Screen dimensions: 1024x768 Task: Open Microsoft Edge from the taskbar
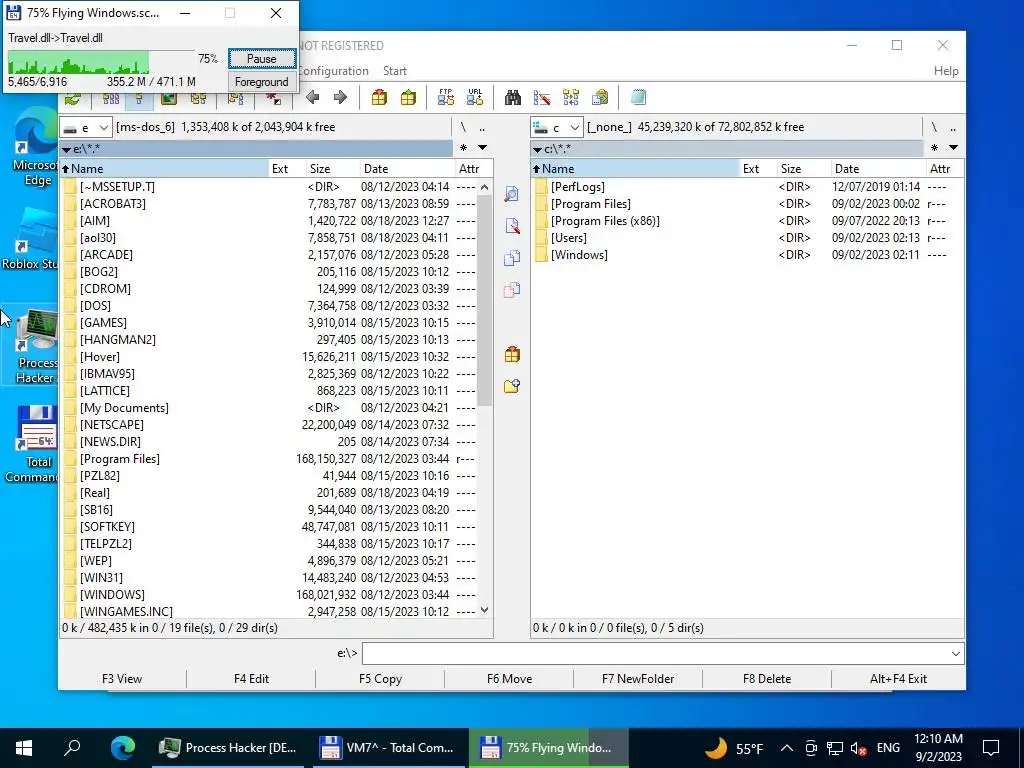(x=122, y=748)
